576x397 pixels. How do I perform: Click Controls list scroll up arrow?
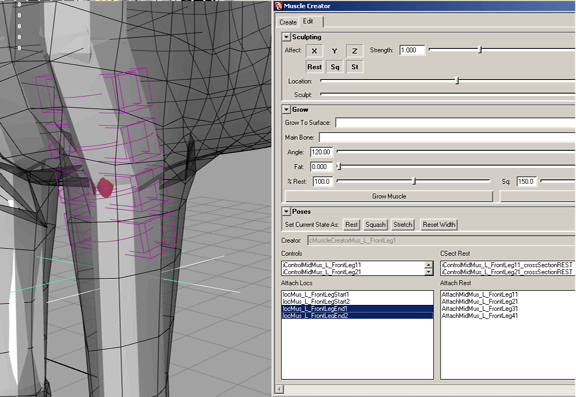428,265
